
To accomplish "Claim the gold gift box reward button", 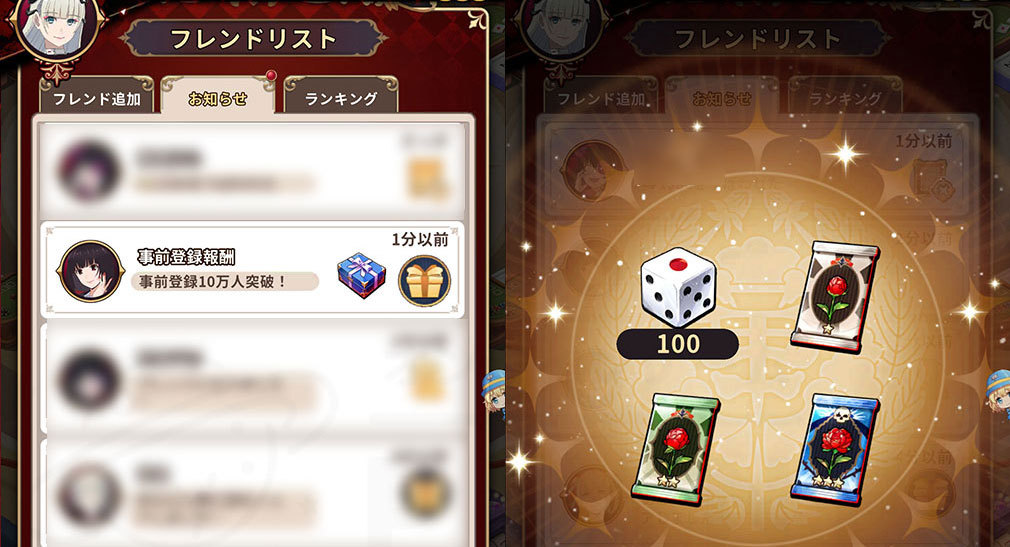I will 424,280.
